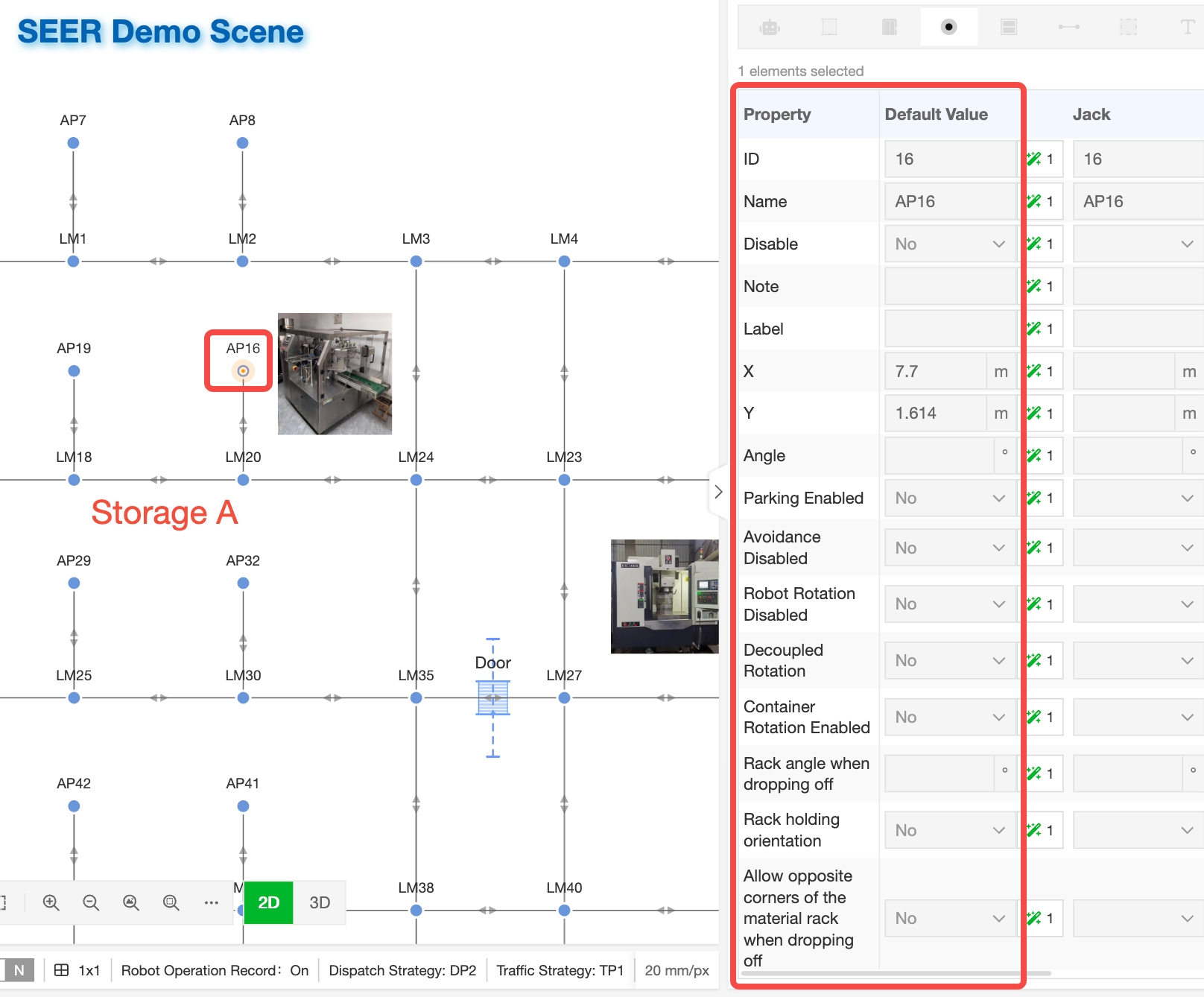
Task: Click green edit icon in Parking Enabled row
Action: [1033, 498]
